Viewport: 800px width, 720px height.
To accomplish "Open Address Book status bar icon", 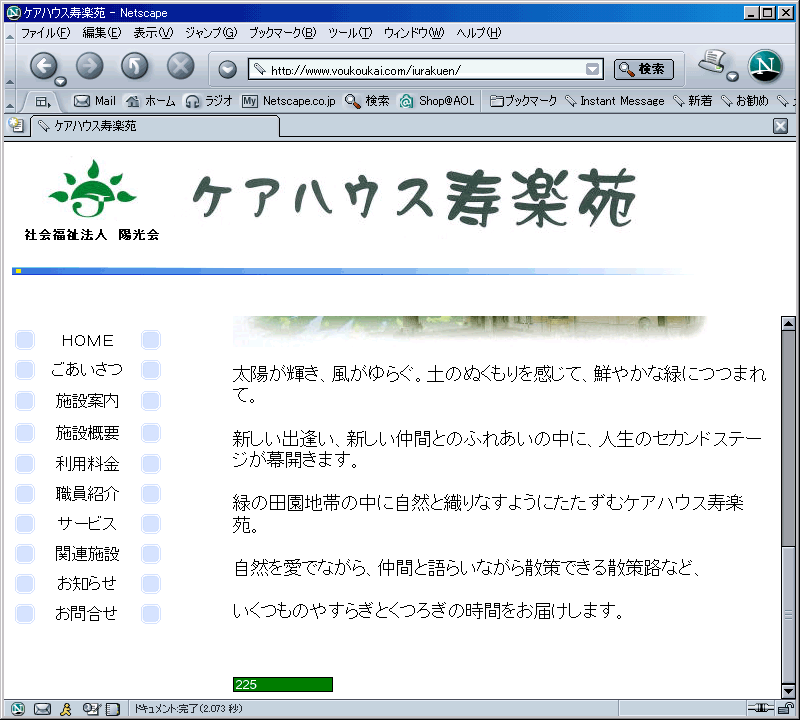I will click(x=113, y=708).
